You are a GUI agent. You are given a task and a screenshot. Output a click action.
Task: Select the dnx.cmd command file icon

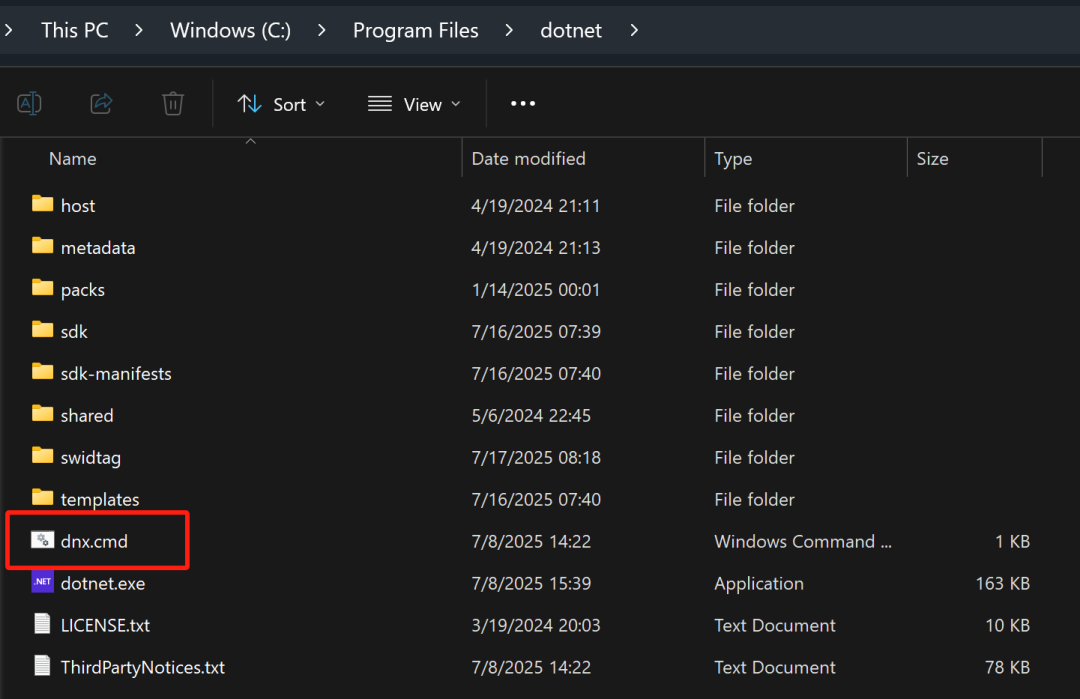tap(42, 541)
